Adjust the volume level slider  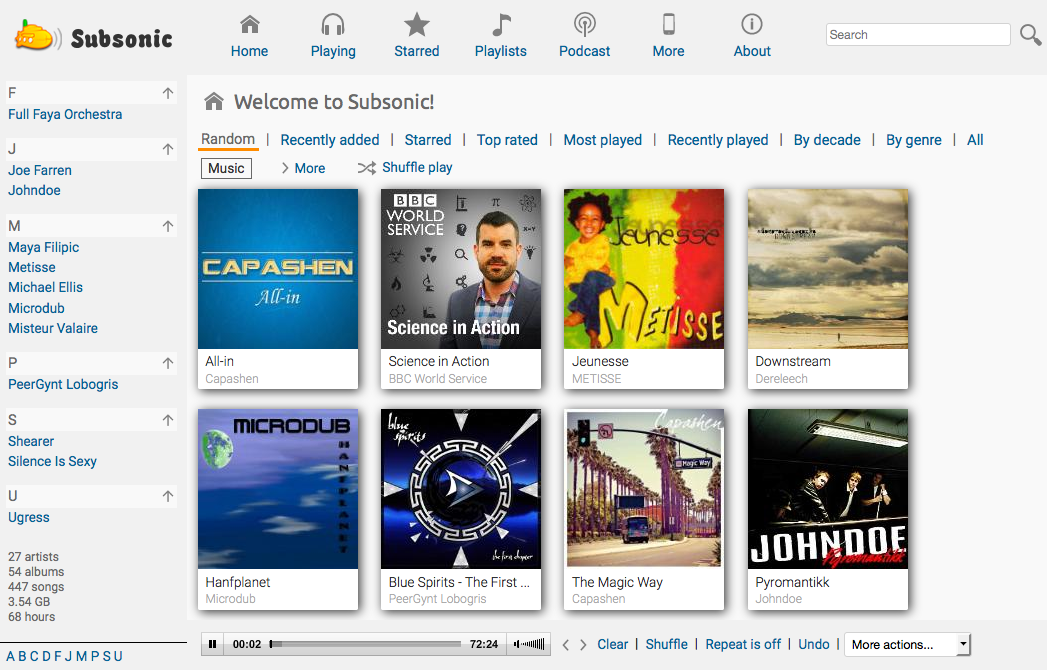tap(534, 645)
